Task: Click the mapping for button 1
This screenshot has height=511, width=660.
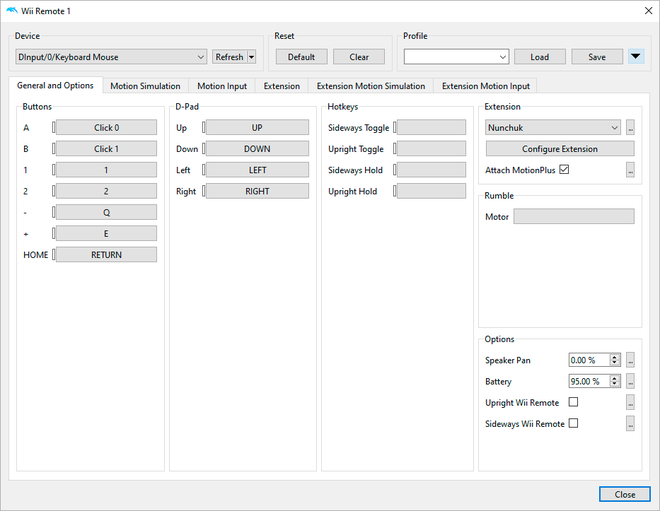Action: [106, 170]
